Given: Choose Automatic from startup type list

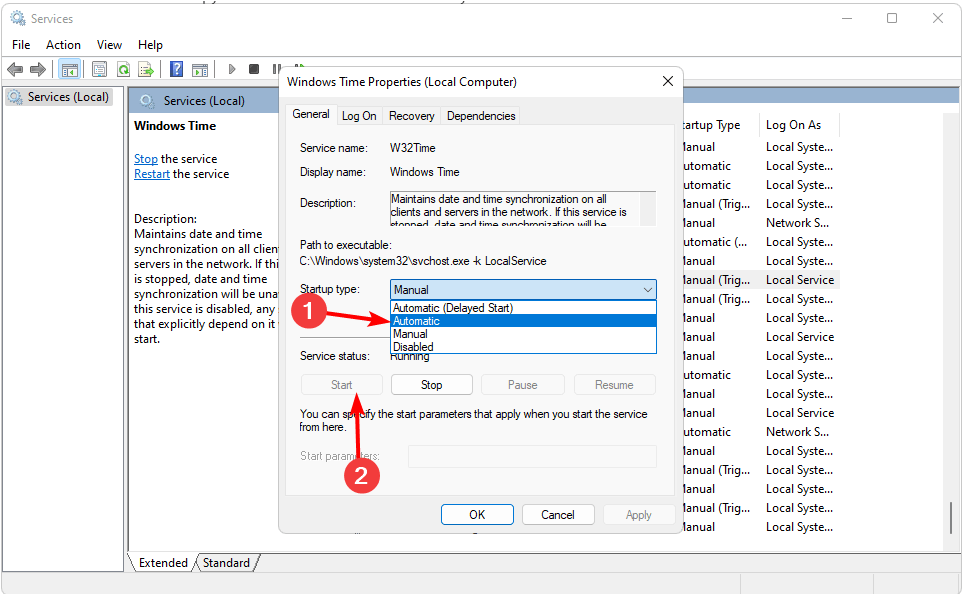Looking at the screenshot, I should point(523,321).
